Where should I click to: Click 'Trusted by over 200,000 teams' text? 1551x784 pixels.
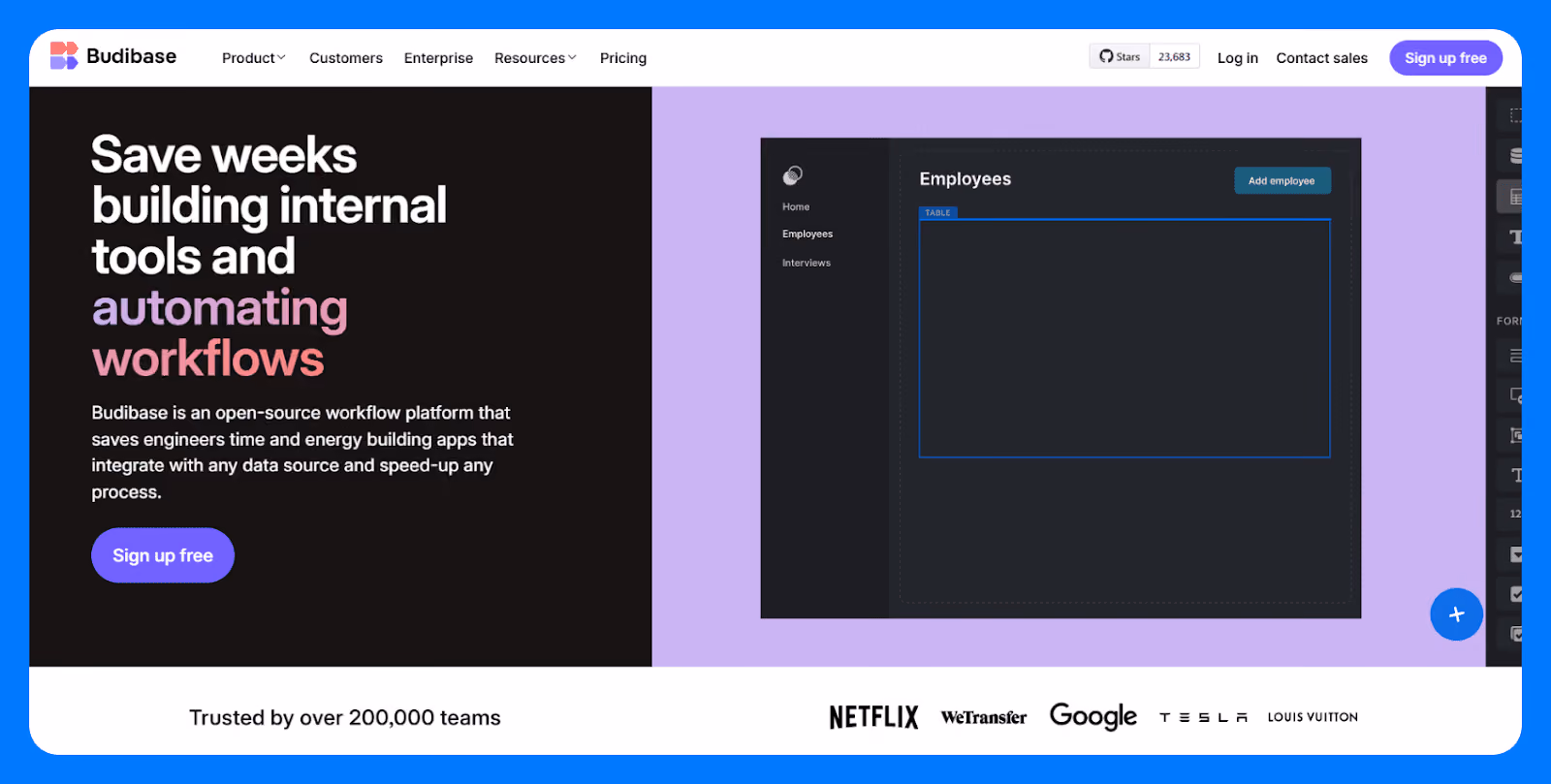coord(345,718)
